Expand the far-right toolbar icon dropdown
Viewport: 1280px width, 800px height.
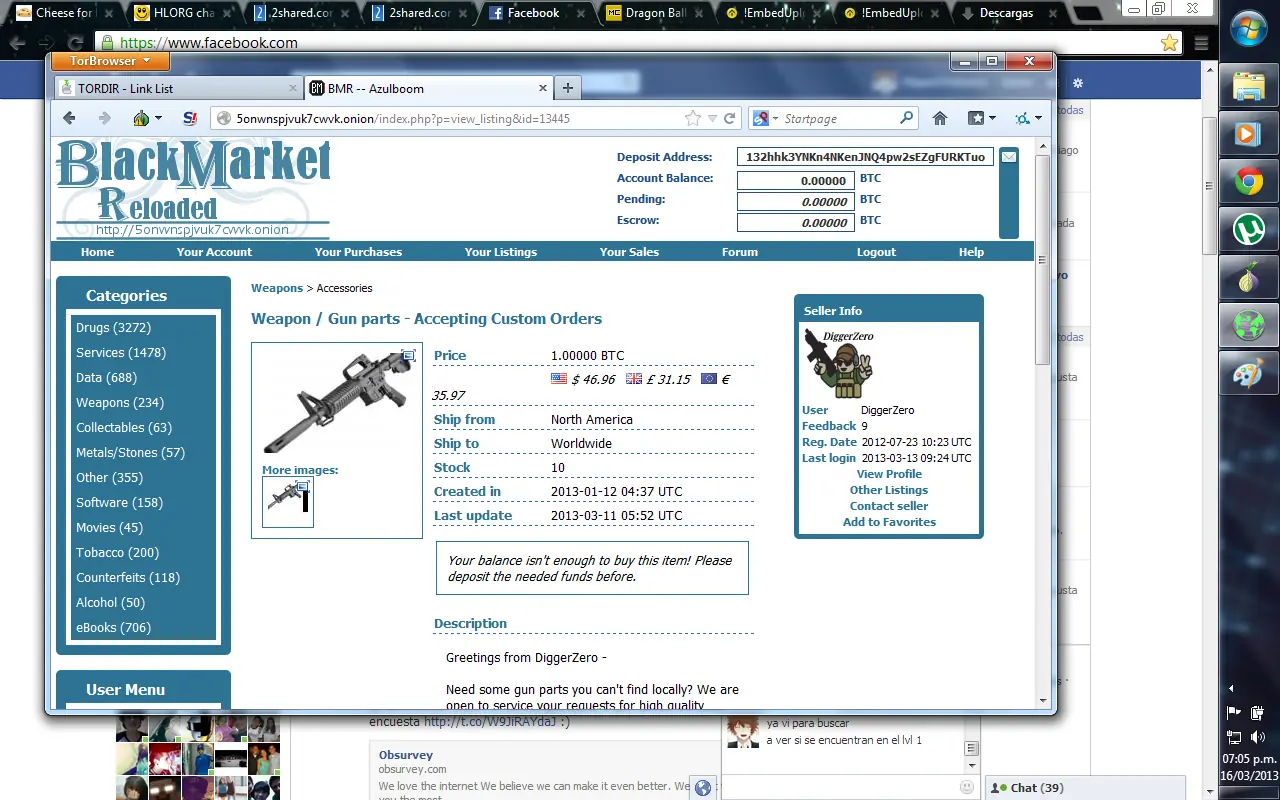(x=1038, y=118)
